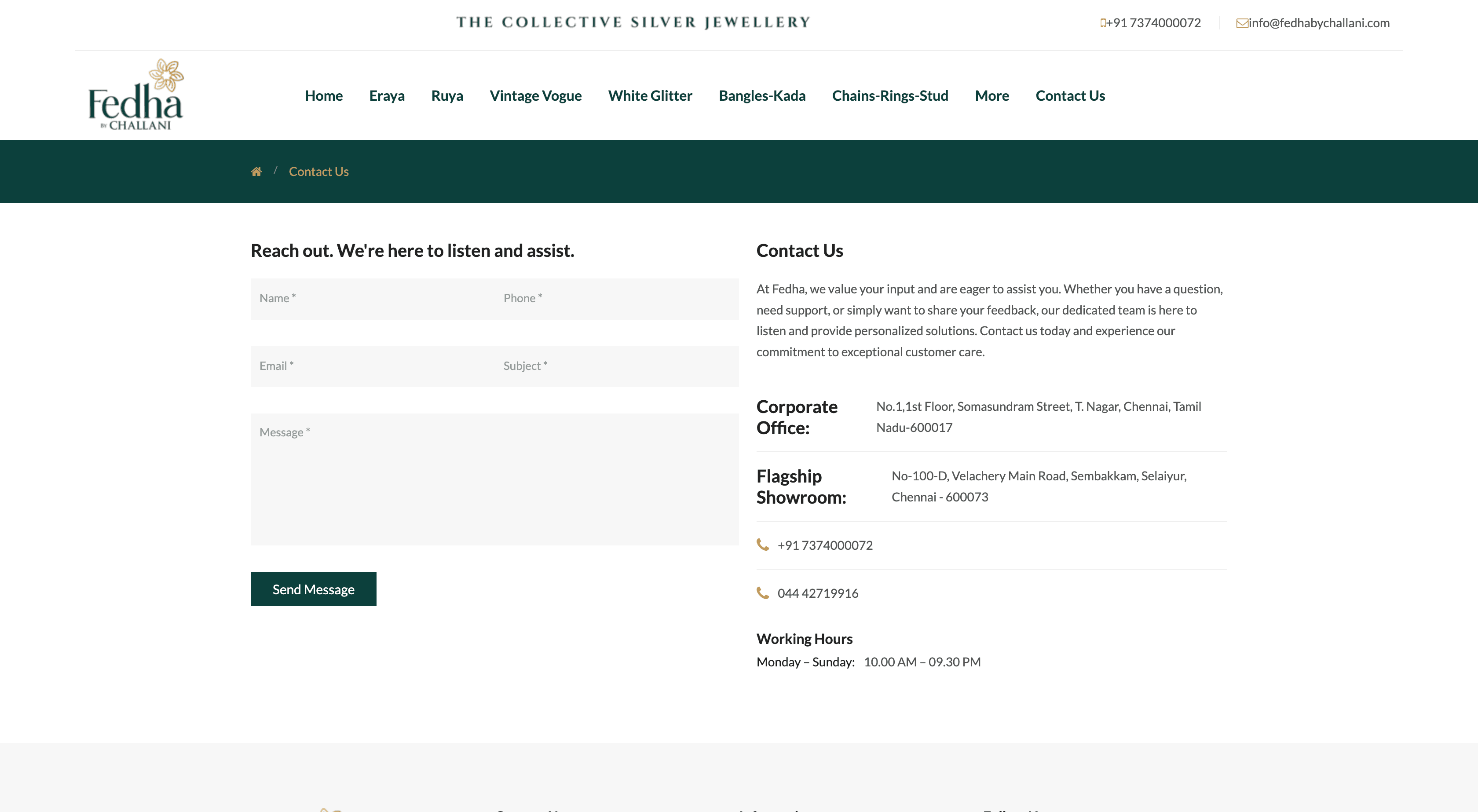Click the phone icon beside +91 7374000072 contact number
Screen dimensions: 1478x812
(x=763, y=545)
